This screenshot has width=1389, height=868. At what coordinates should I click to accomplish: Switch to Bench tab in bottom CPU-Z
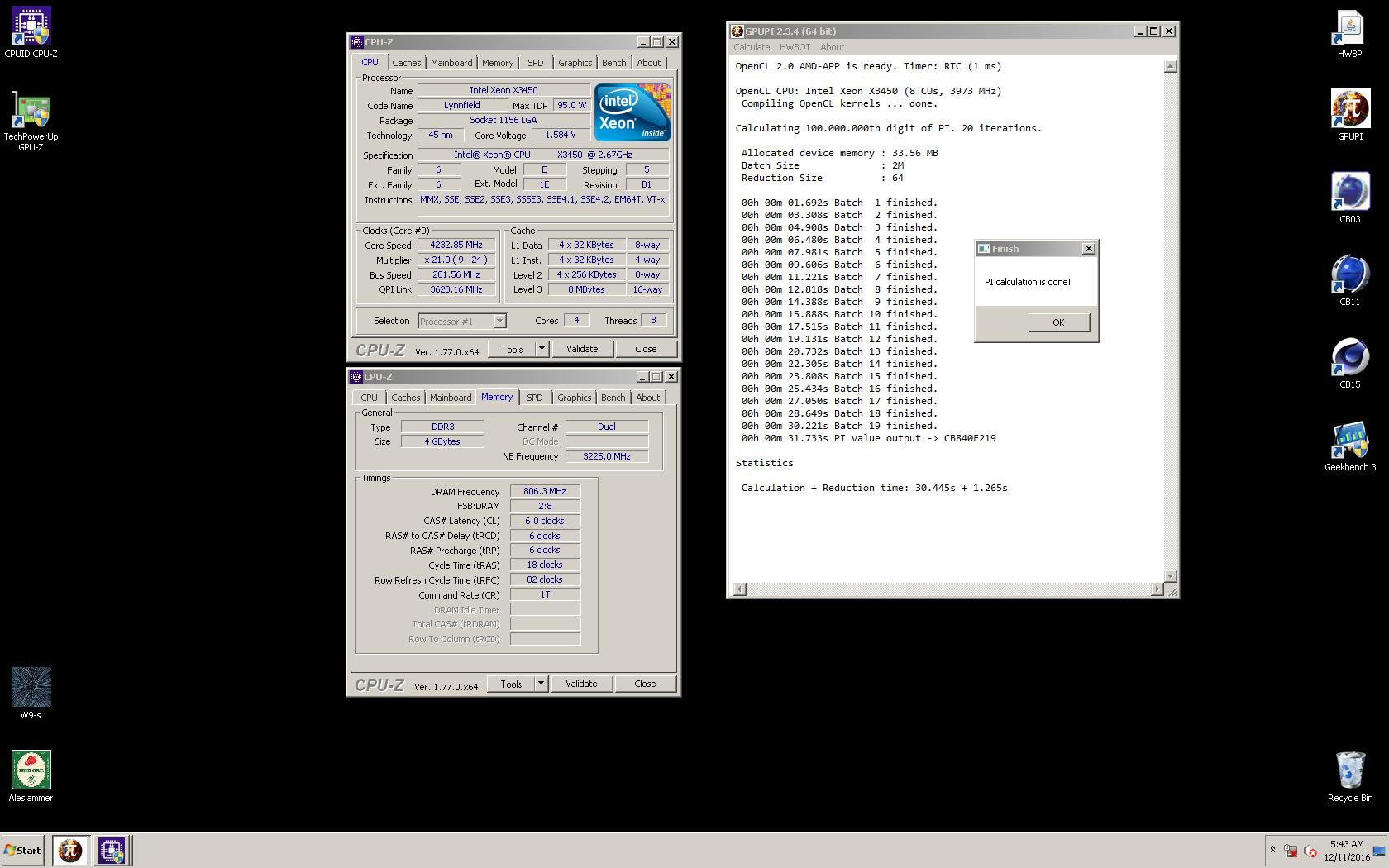pyautogui.click(x=613, y=398)
